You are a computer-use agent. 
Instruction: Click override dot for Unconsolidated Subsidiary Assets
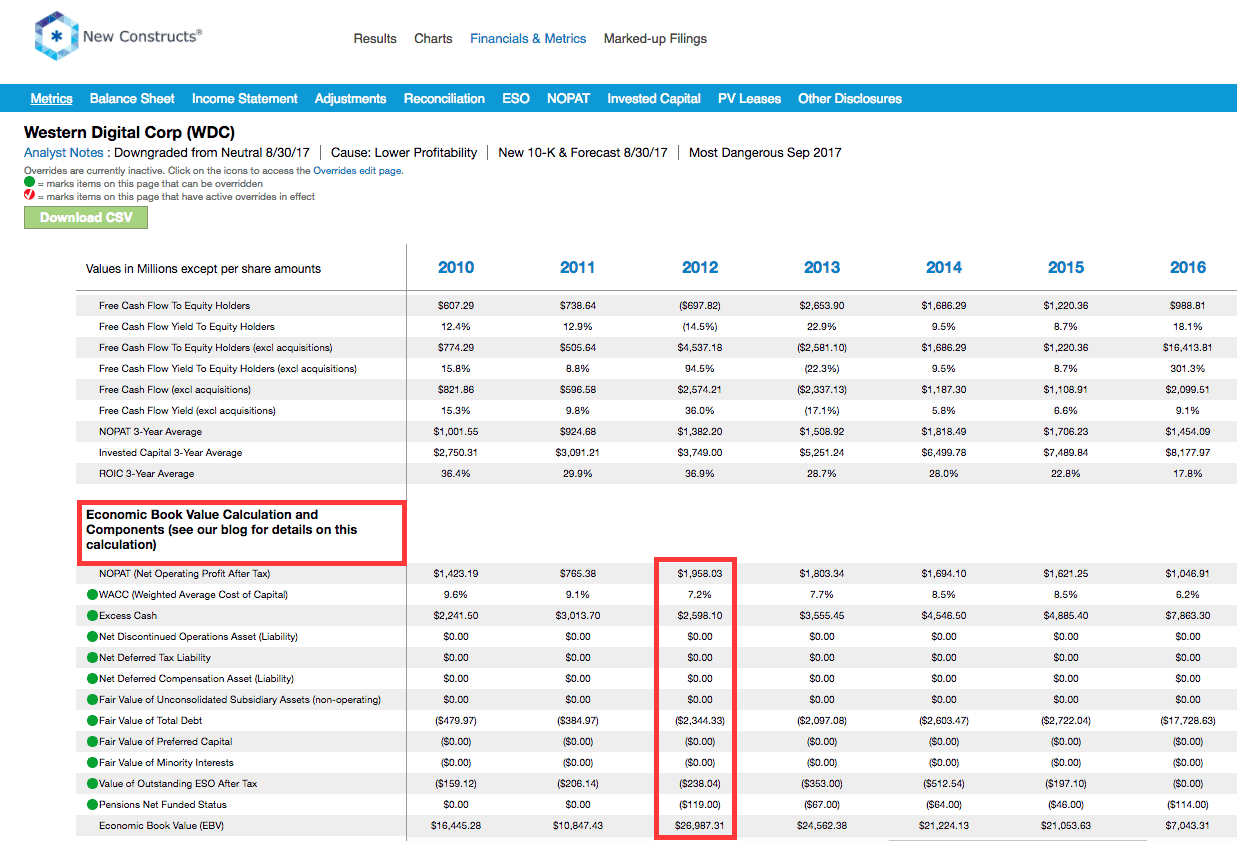coord(92,700)
